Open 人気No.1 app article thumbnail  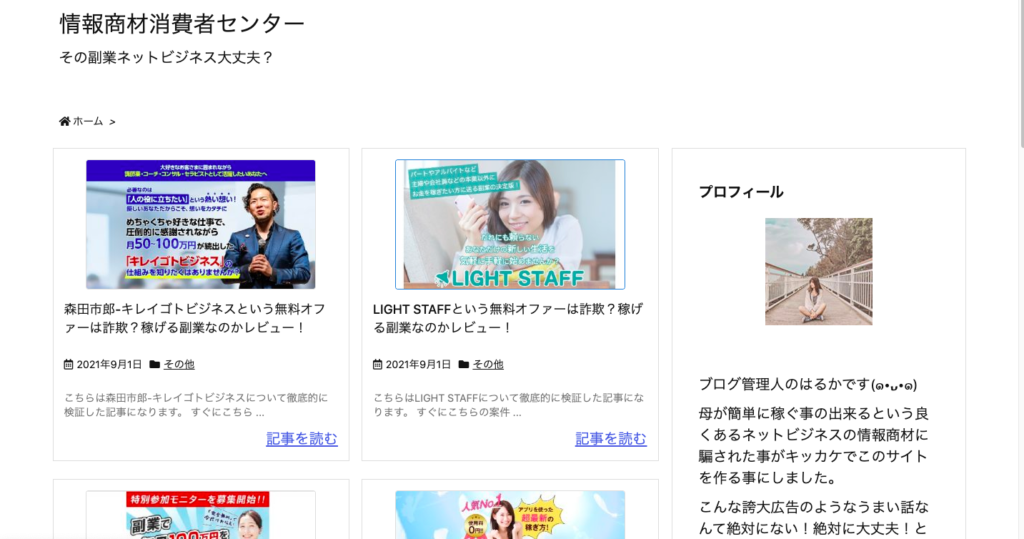click(510, 515)
